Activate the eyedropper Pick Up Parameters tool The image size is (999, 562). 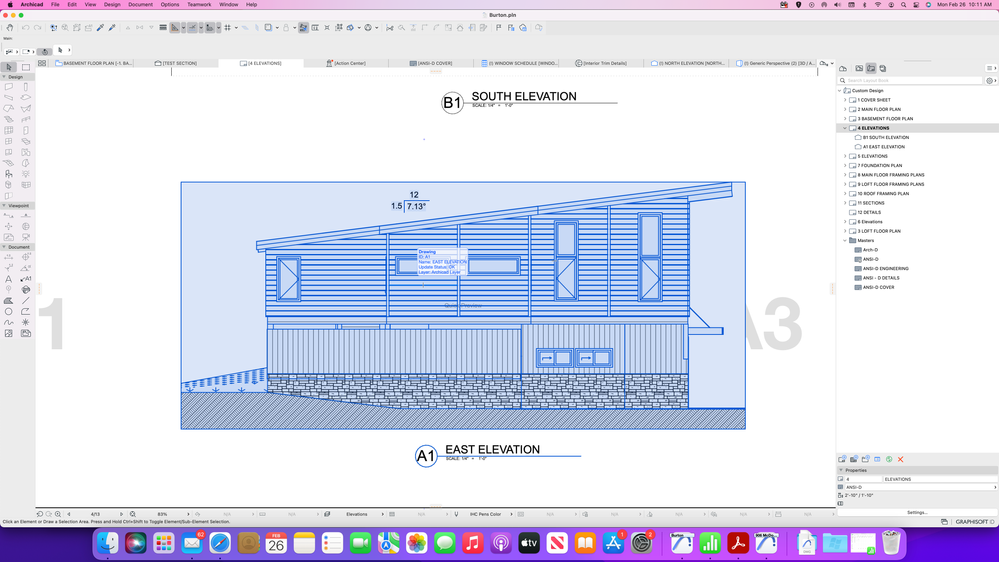tap(100, 27)
